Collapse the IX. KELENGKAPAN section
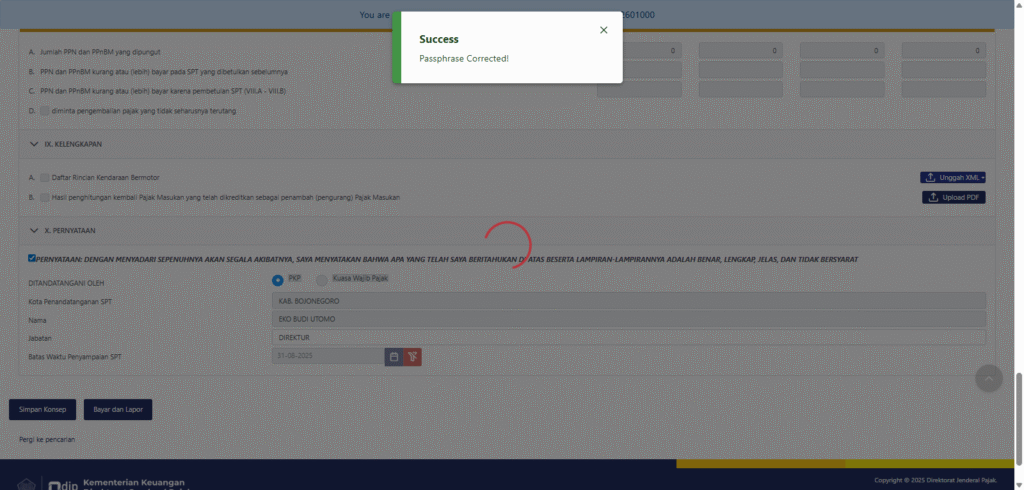 point(34,145)
